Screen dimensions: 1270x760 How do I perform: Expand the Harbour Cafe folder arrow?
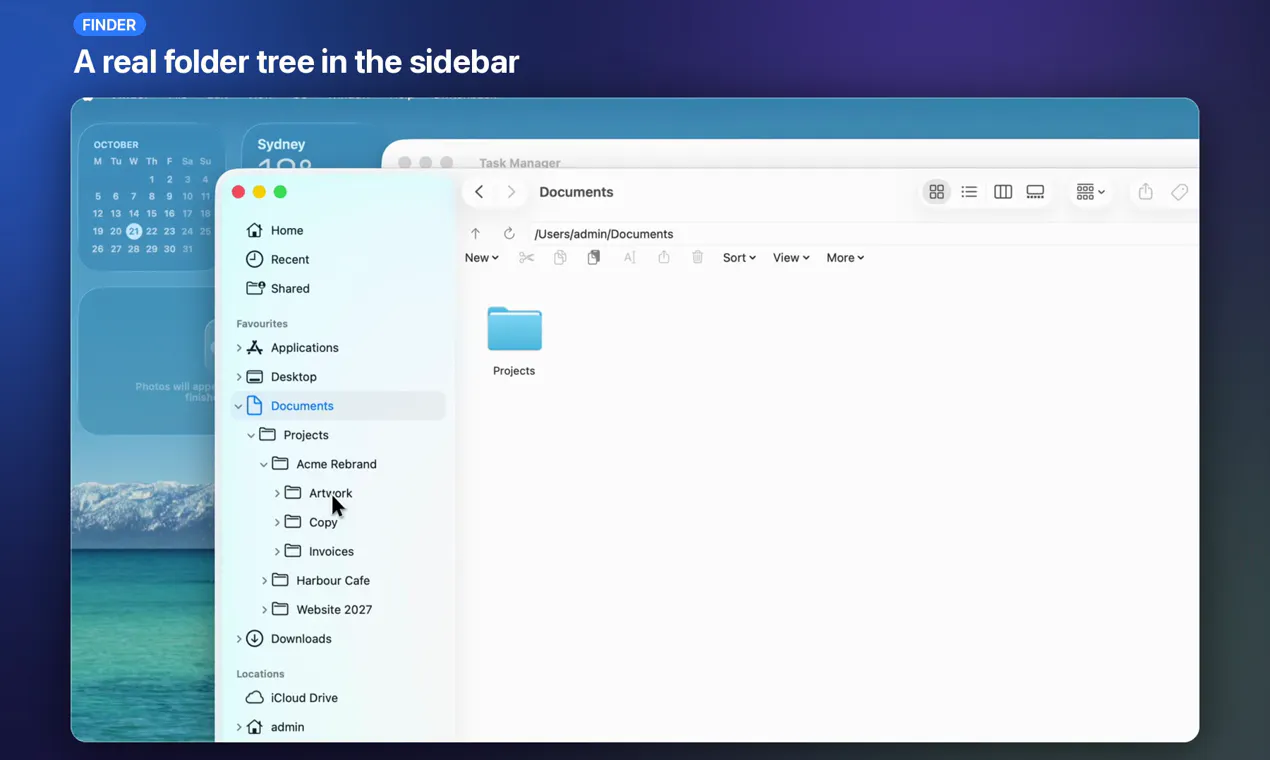point(264,581)
